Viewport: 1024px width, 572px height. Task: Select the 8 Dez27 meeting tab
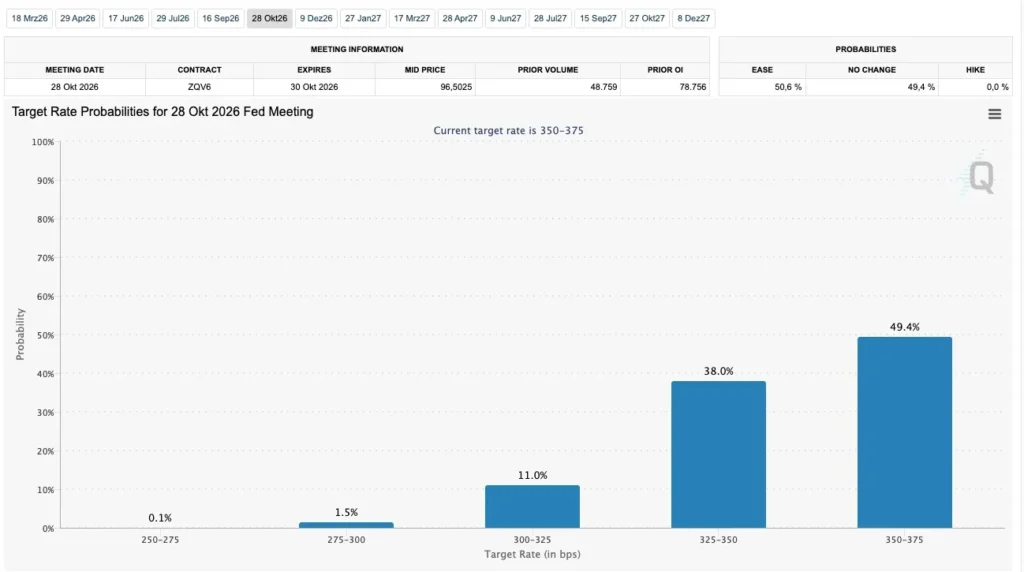(x=694, y=18)
